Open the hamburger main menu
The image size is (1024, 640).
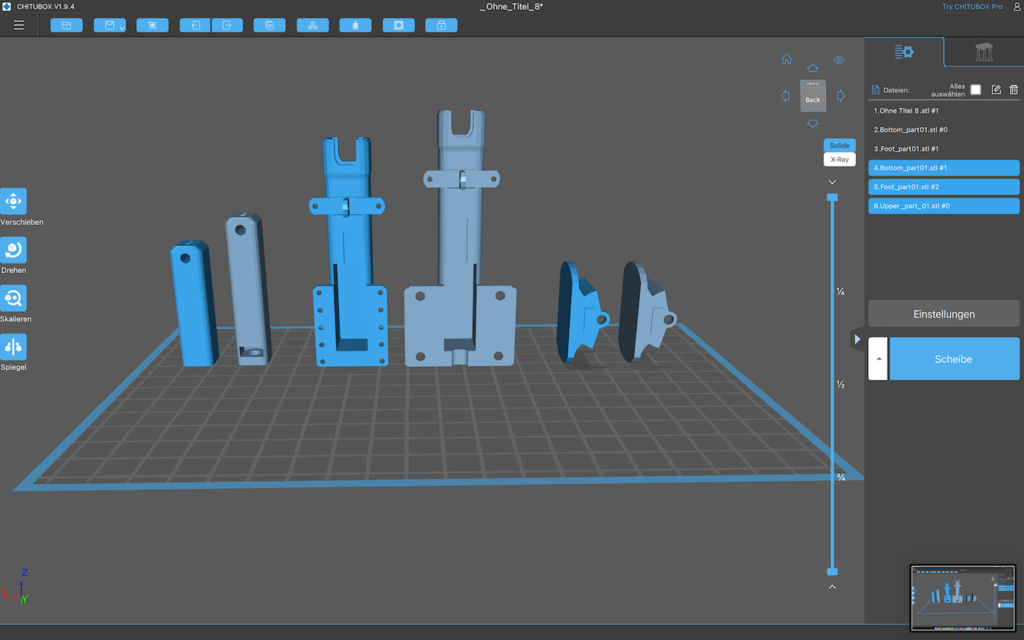(x=19, y=25)
